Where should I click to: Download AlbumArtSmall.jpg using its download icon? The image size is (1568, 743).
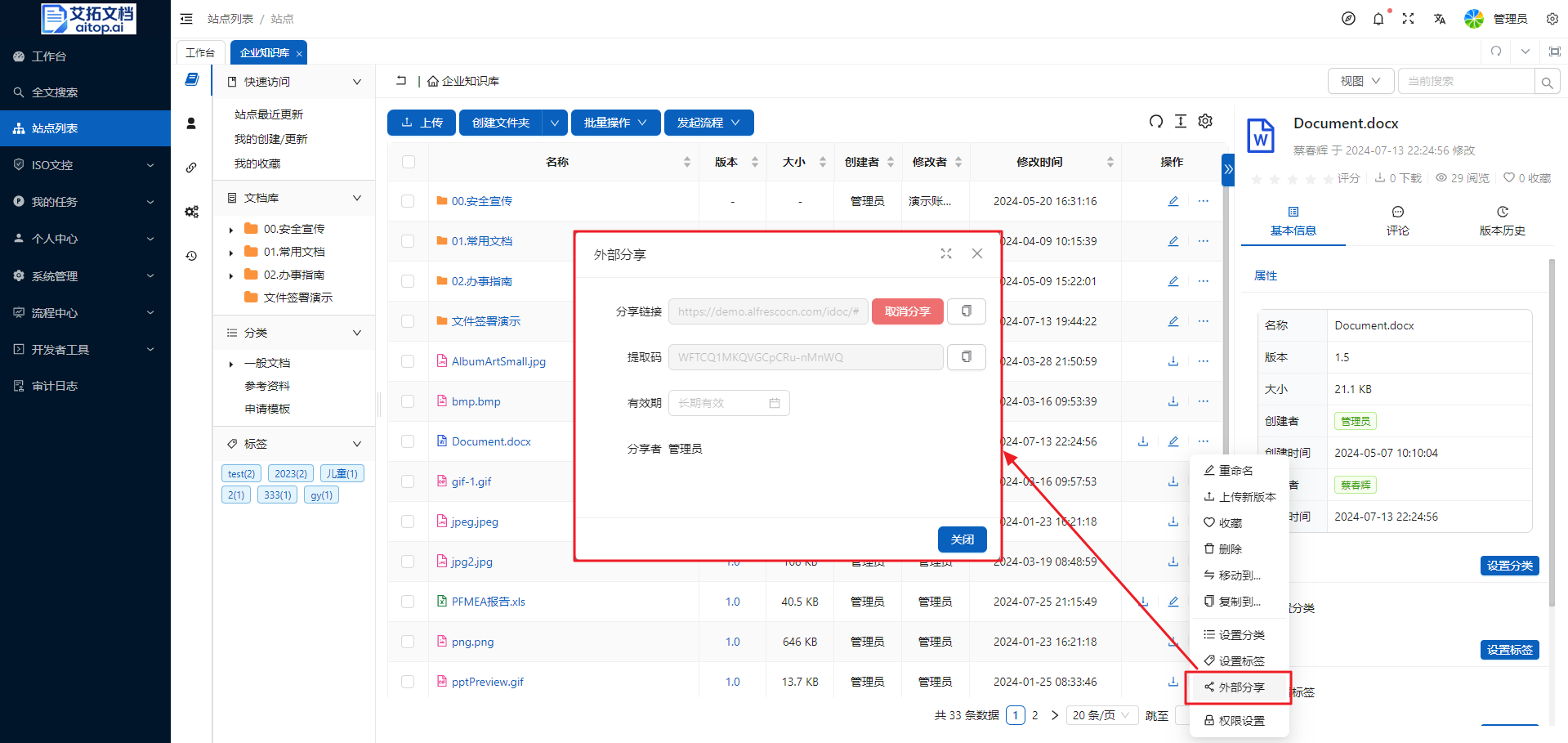(x=1173, y=361)
